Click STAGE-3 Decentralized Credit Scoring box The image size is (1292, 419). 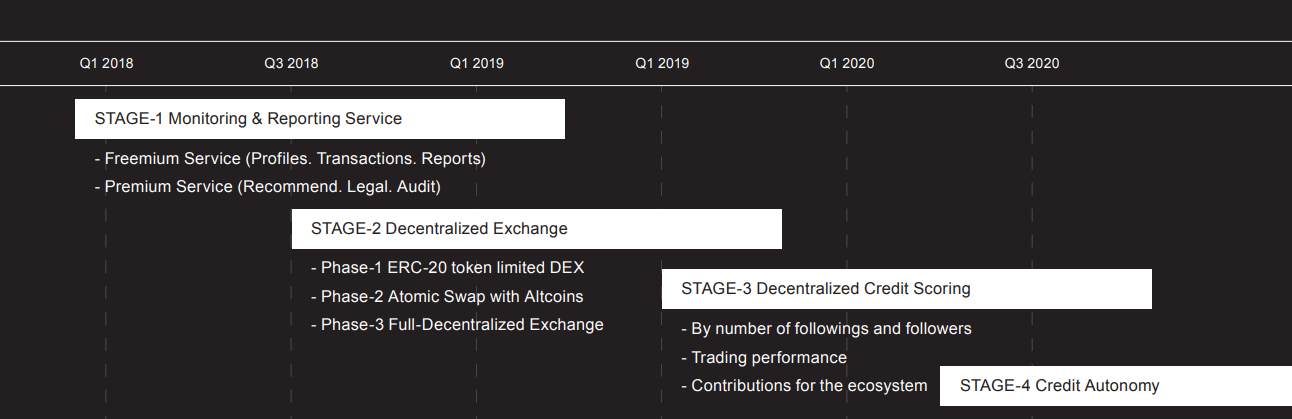pos(907,289)
